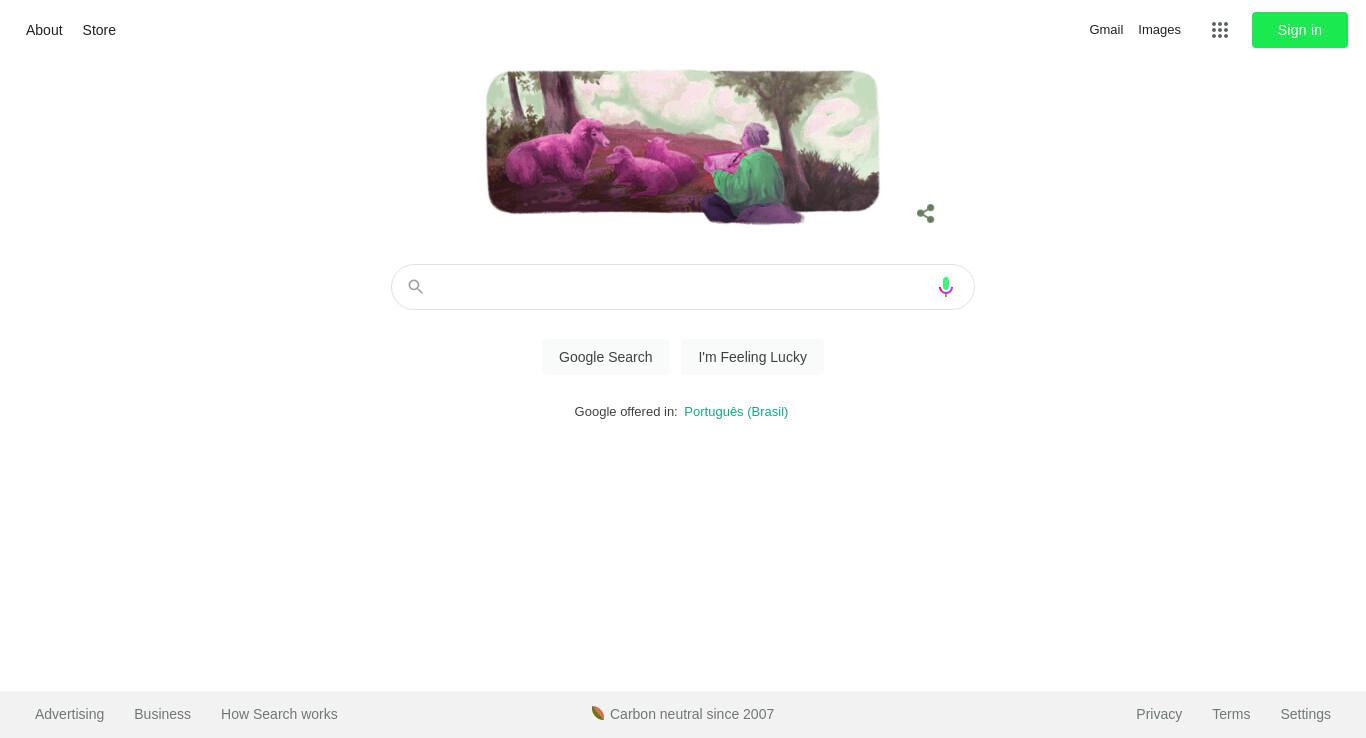Click the green Sign in button
The height and width of the screenshot is (738, 1366).
click(1299, 30)
